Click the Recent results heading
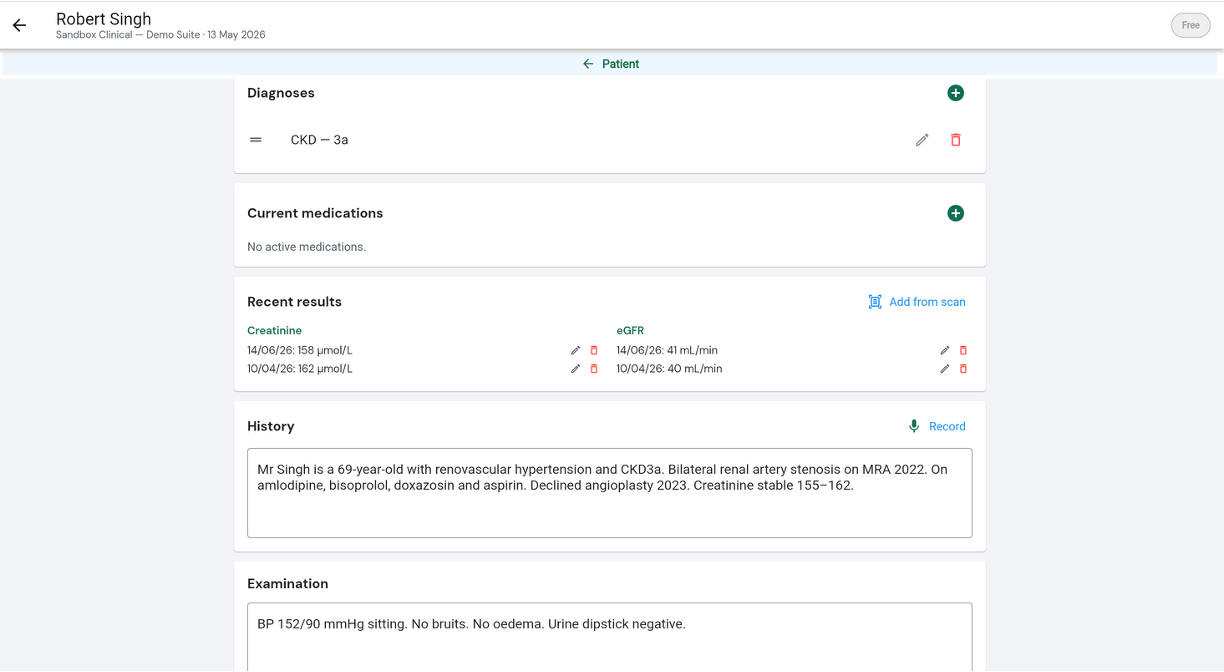Viewport: 1224px width, 672px height. [295, 302]
